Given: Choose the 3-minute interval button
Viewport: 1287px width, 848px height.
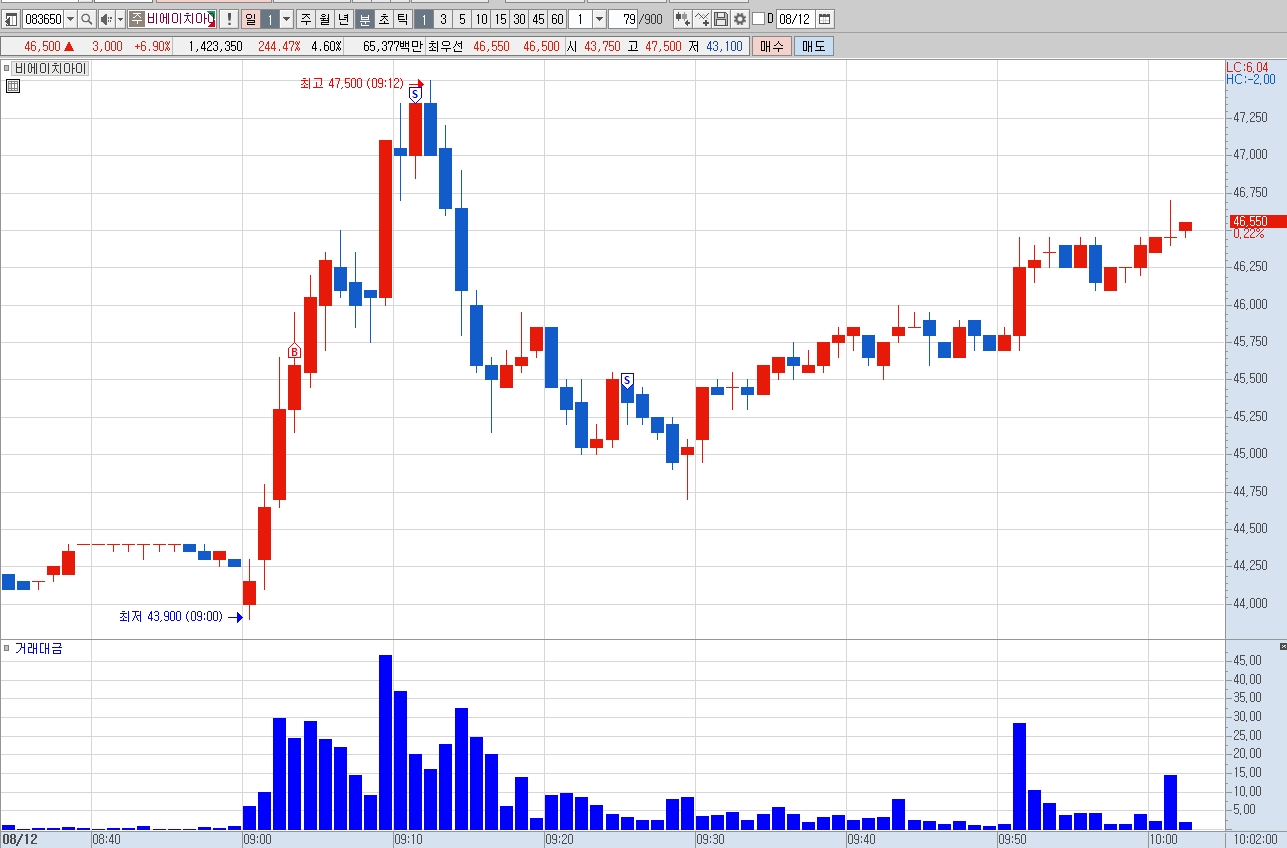Looking at the screenshot, I should coord(443,19).
